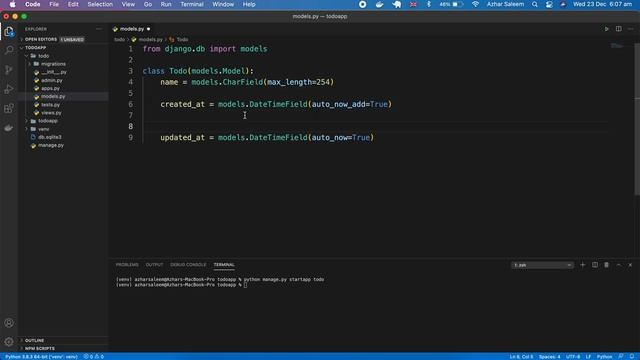Click in the terminal prompt line
The image size is (640, 360).
click(245, 285)
